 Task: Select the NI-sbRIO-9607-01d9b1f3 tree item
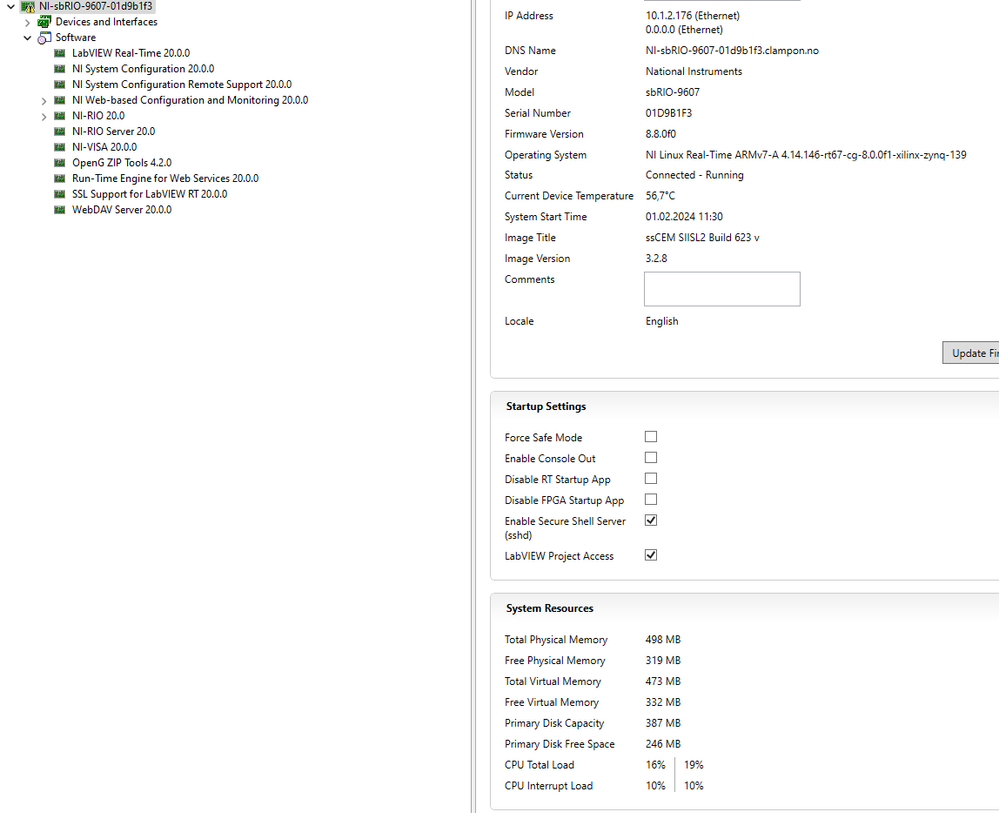click(x=96, y=6)
